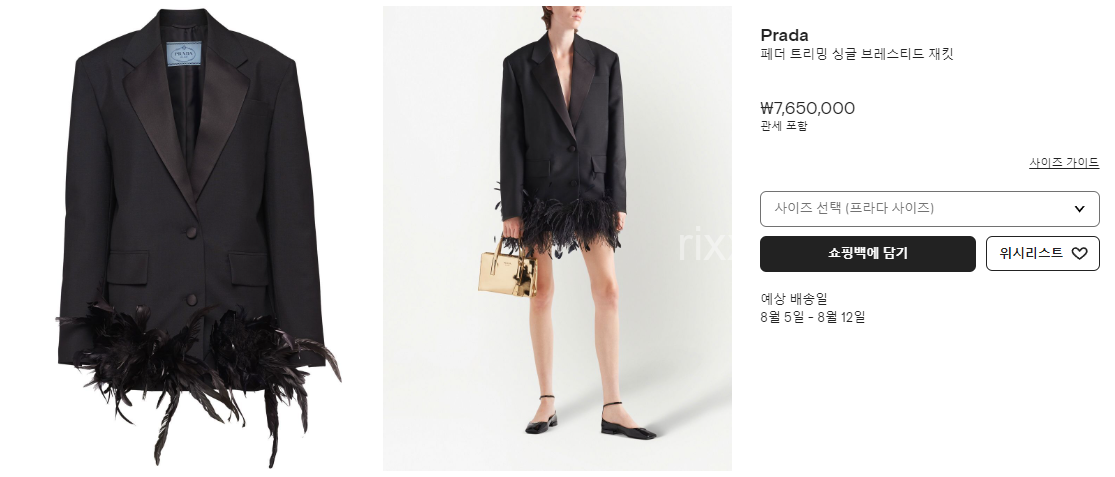Click the 예상 배송일 label
Viewport: 1115px width, 477px height.
coord(794,299)
